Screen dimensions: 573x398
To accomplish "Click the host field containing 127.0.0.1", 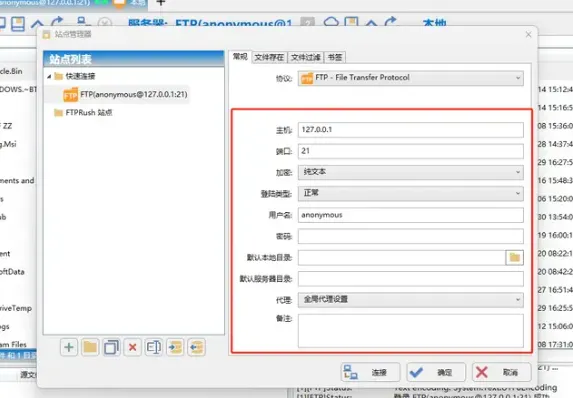I will (x=410, y=130).
